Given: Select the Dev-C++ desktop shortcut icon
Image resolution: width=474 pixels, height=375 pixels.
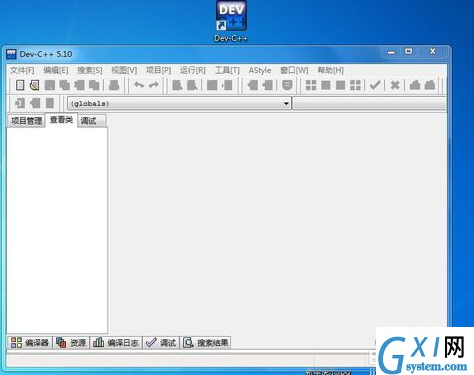Looking at the screenshot, I should [231, 21].
